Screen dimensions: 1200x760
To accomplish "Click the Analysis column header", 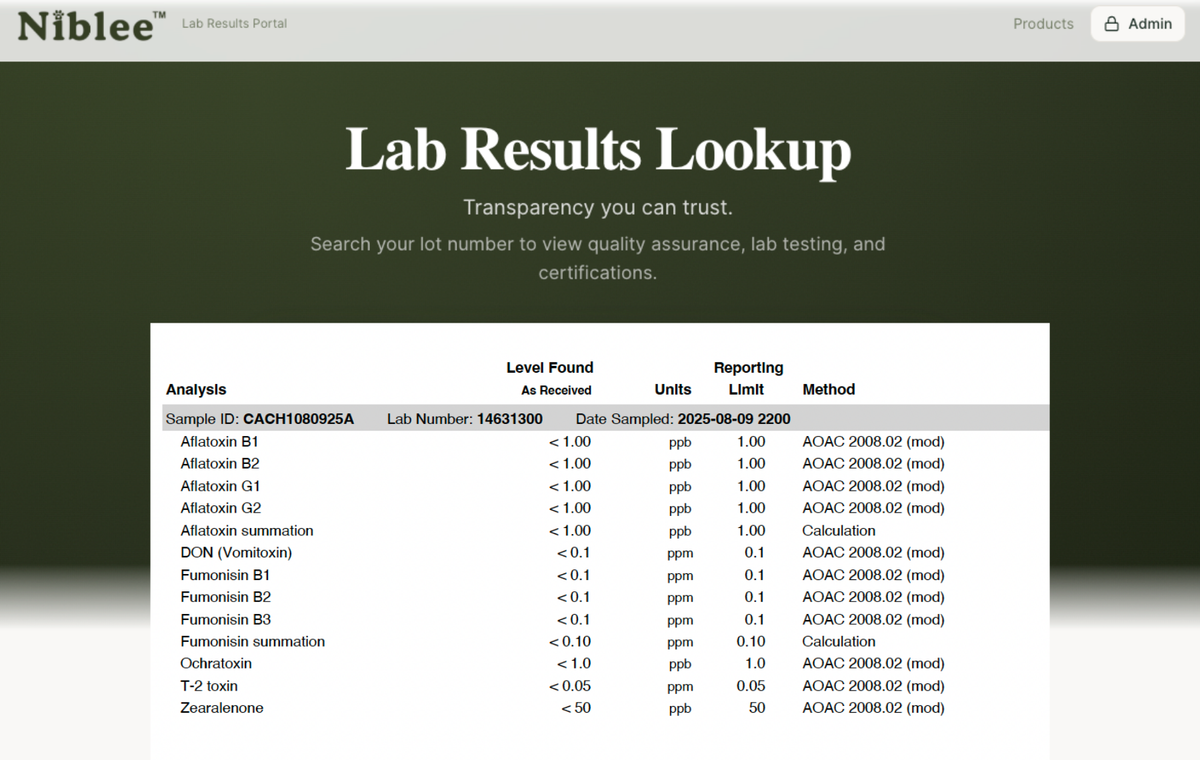I will coord(196,390).
